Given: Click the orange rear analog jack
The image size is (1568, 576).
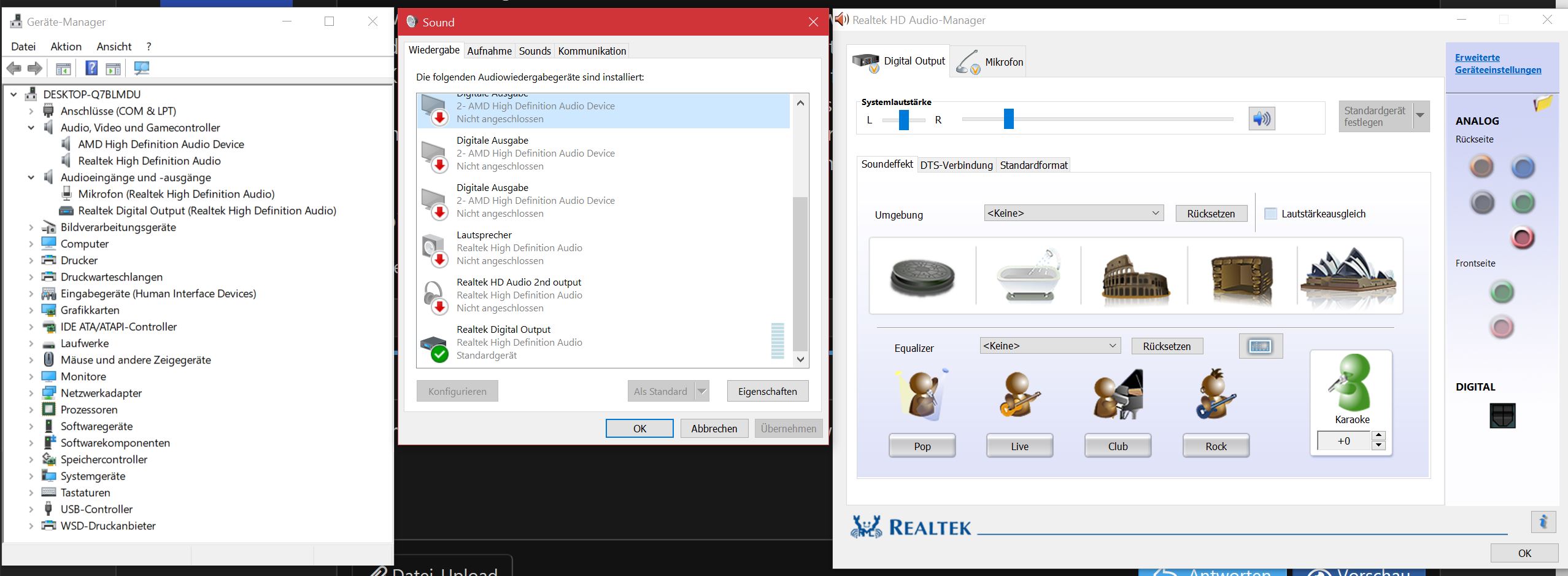Looking at the screenshot, I should pos(1481,166).
